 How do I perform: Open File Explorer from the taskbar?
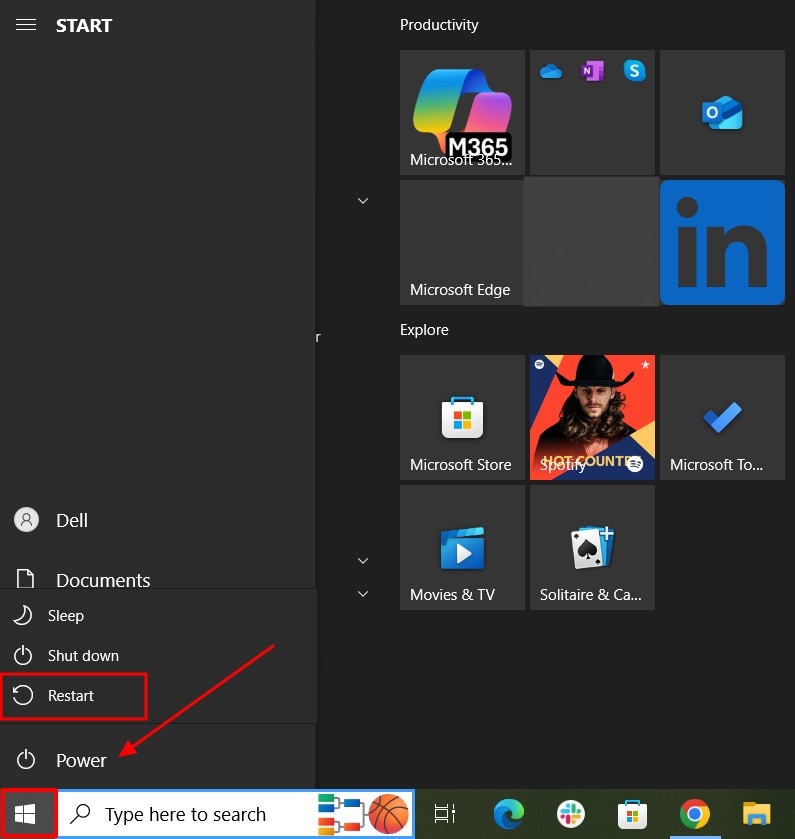(x=756, y=814)
